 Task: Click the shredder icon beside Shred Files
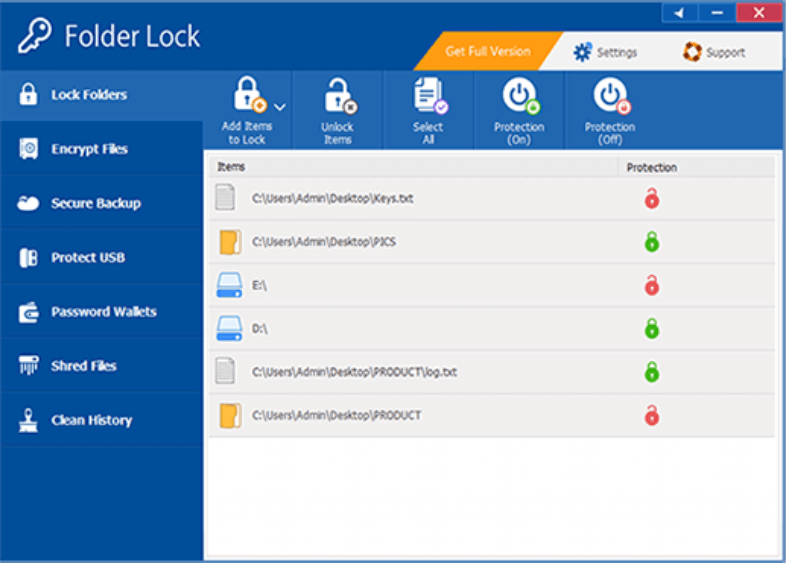[x=29, y=365]
